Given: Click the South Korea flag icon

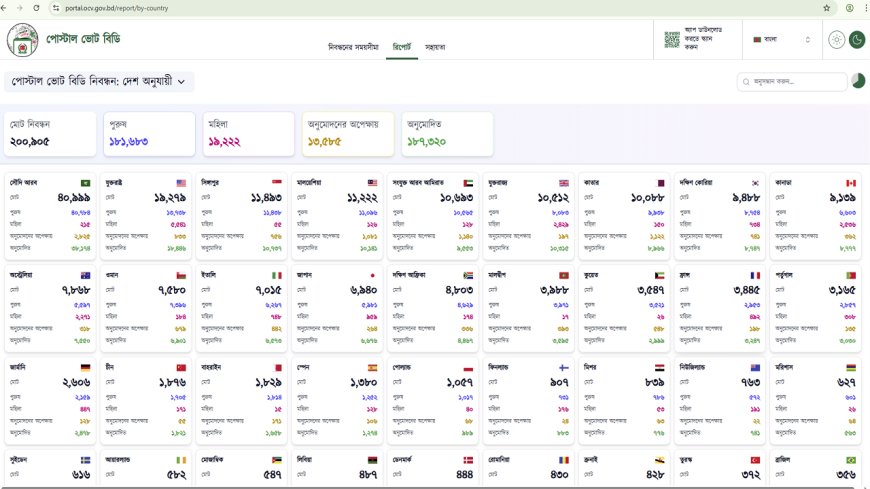Looking at the screenshot, I should [755, 183].
